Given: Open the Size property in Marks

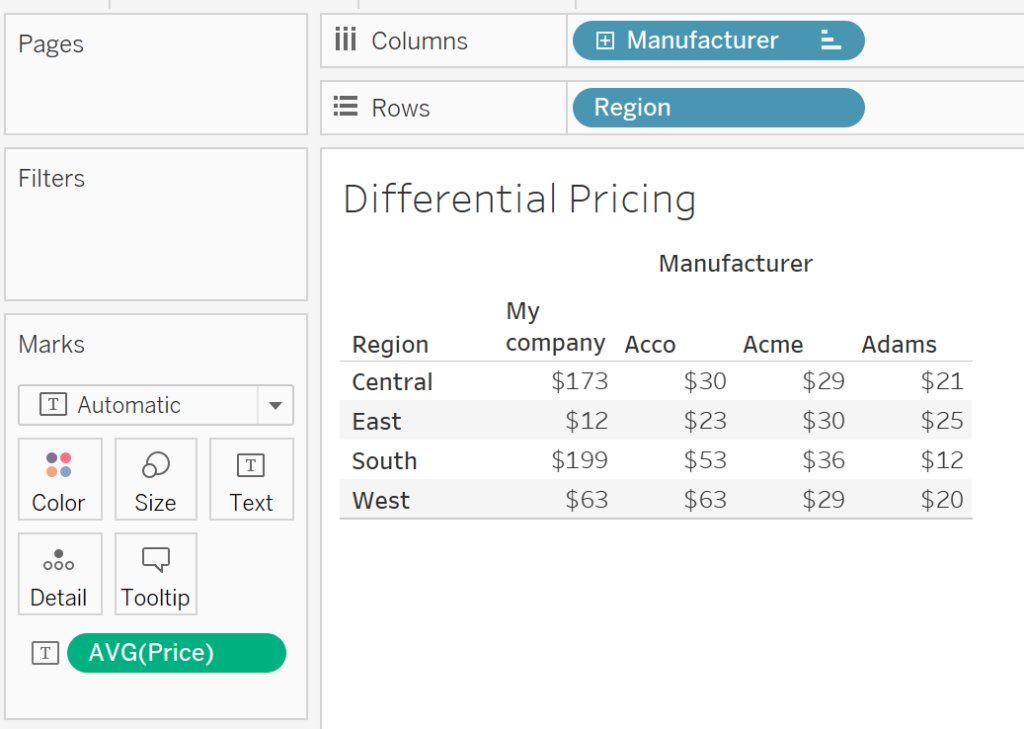Looking at the screenshot, I should [155, 479].
